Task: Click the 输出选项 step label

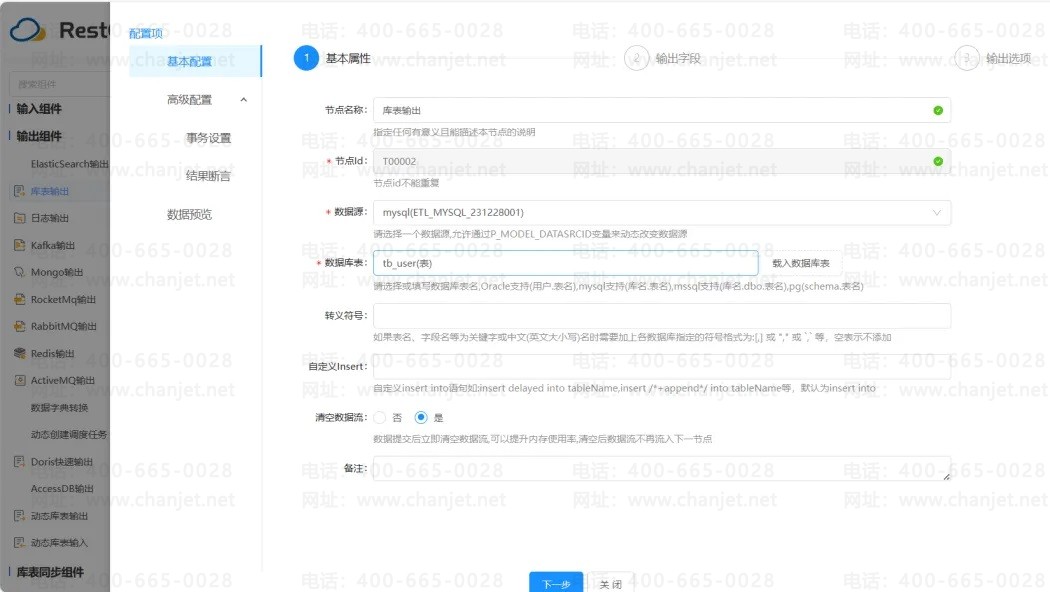Action: 1008,58
